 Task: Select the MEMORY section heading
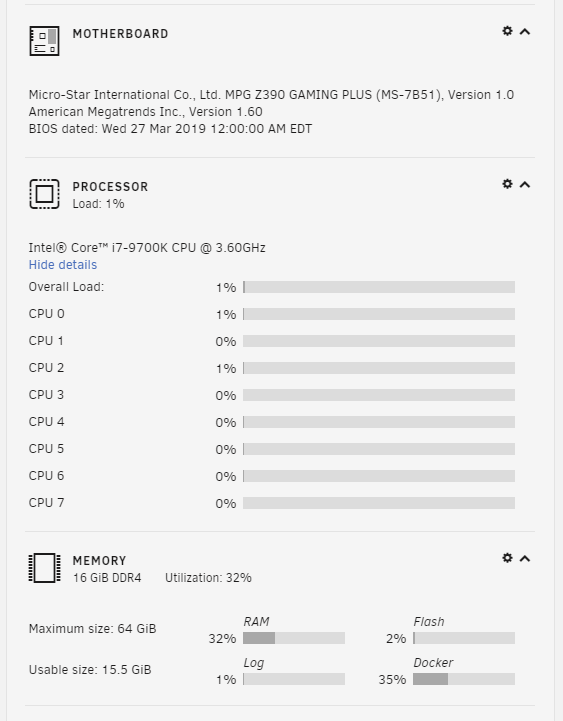(99, 561)
